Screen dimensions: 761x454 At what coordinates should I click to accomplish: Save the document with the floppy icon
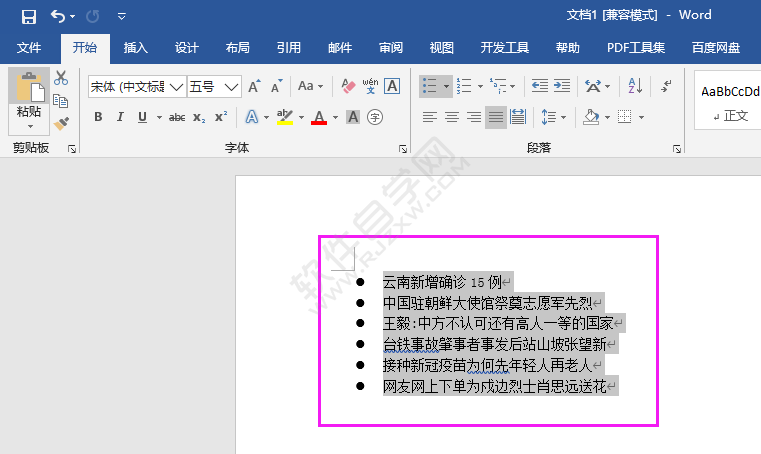(29, 17)
